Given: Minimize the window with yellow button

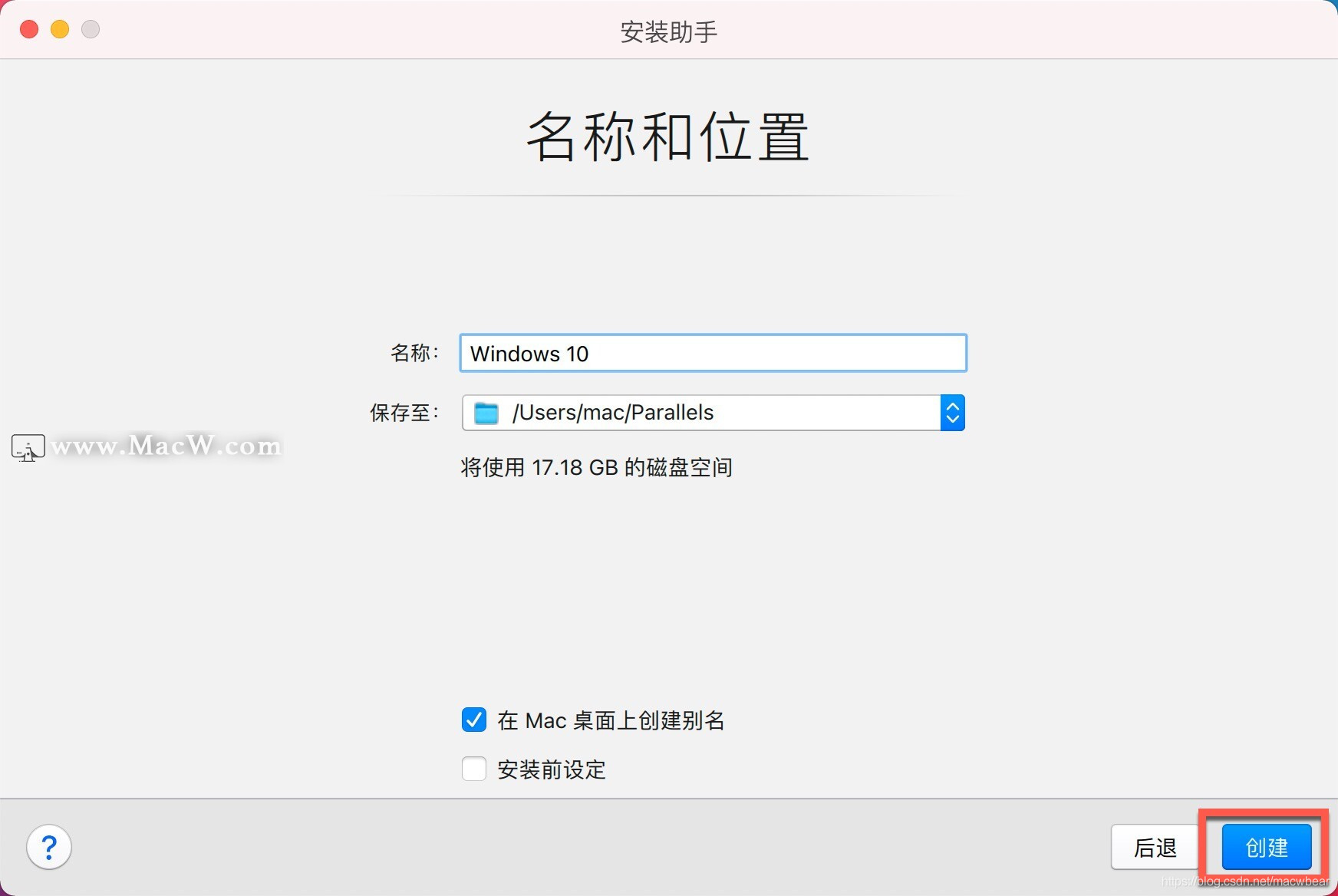Looking at the screenshot, I should point(60,29).
